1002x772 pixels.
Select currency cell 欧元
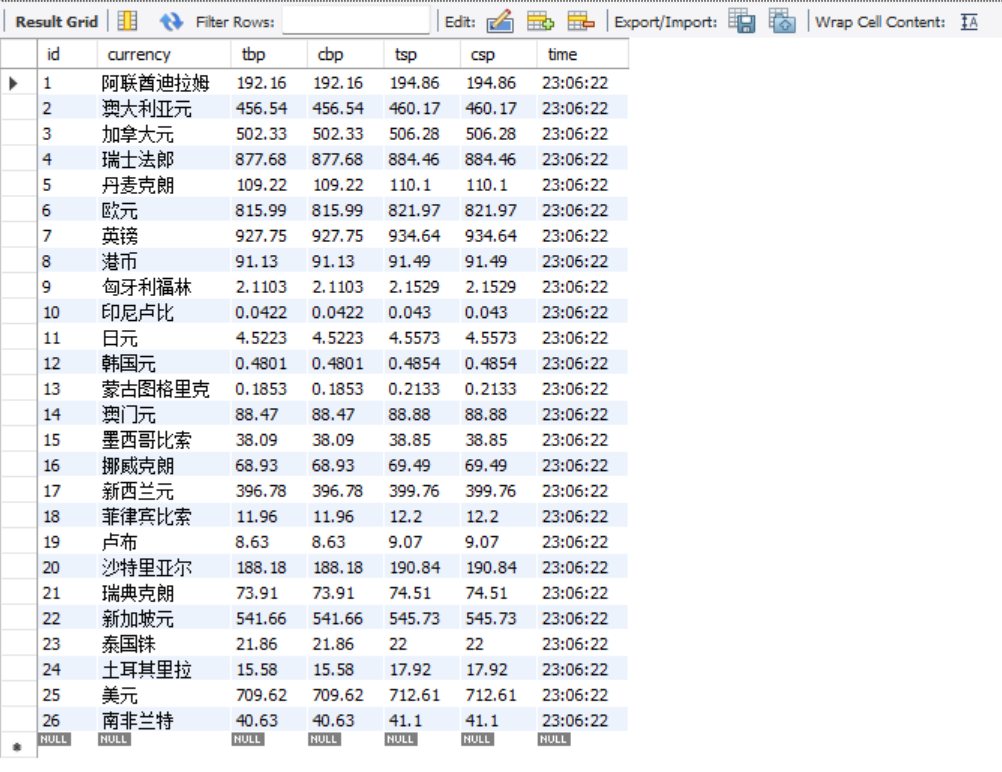164,210
